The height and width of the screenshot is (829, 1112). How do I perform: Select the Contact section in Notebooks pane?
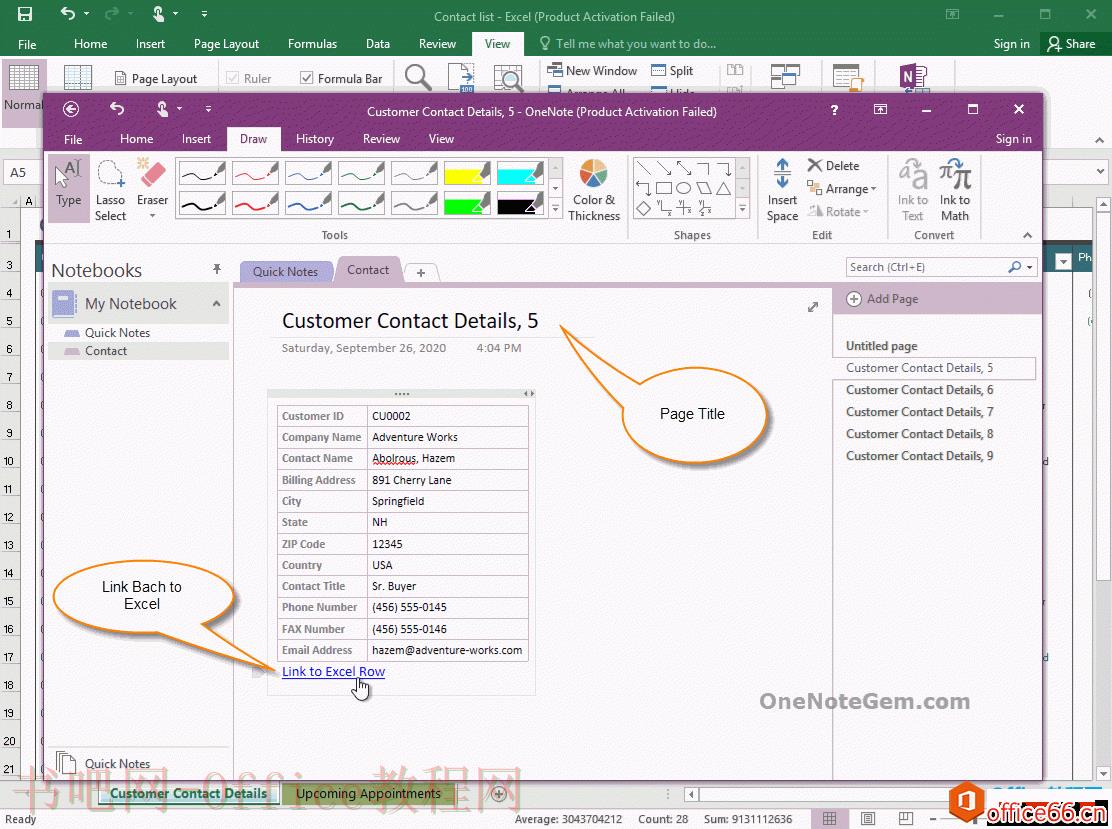[138, 351]
